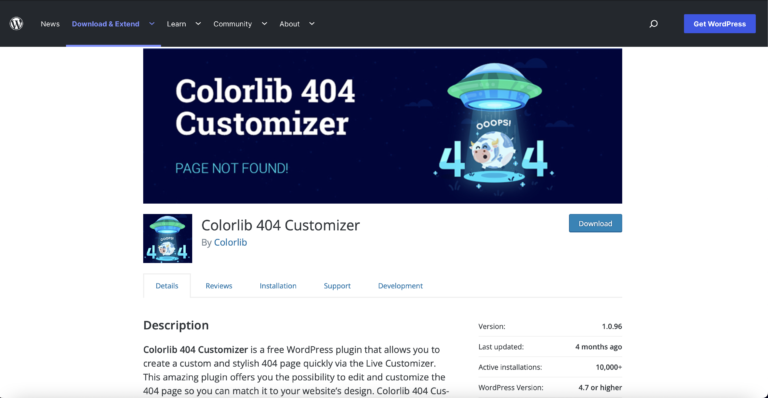
Task: Click the Colorlib 404 Customizer banner image
Action: click(x=383, y=126)
